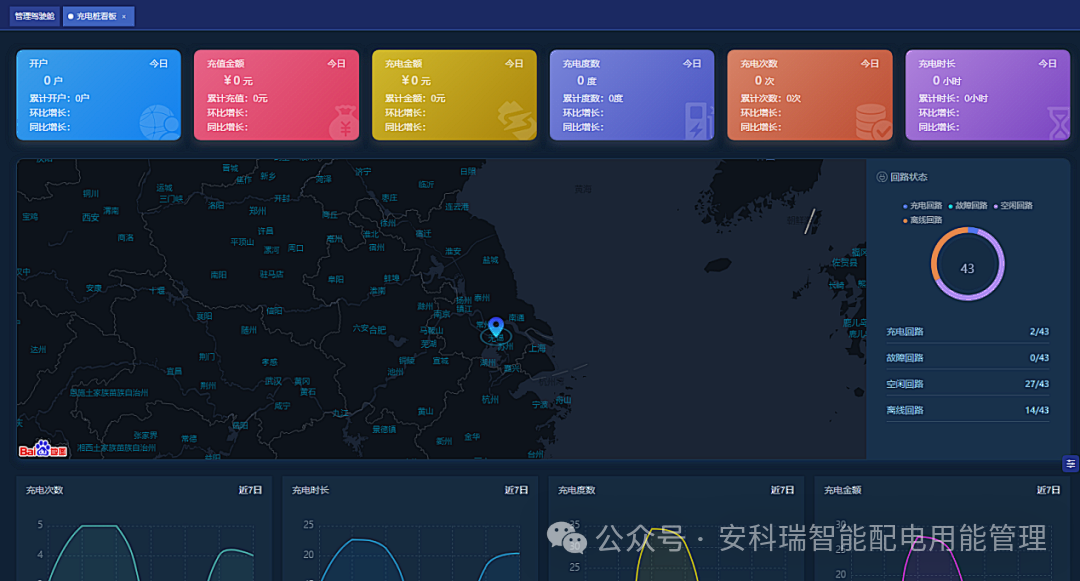Select the 充电桩看板 tab

point(97,16)
